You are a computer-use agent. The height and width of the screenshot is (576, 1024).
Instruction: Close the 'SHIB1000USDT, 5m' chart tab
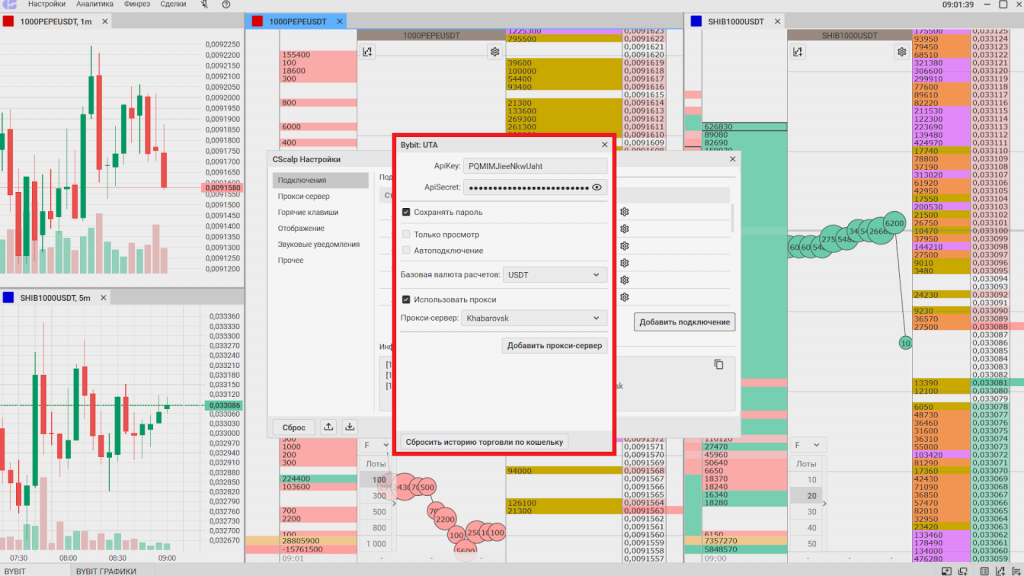pyautogui.click(x=103, y=298)
